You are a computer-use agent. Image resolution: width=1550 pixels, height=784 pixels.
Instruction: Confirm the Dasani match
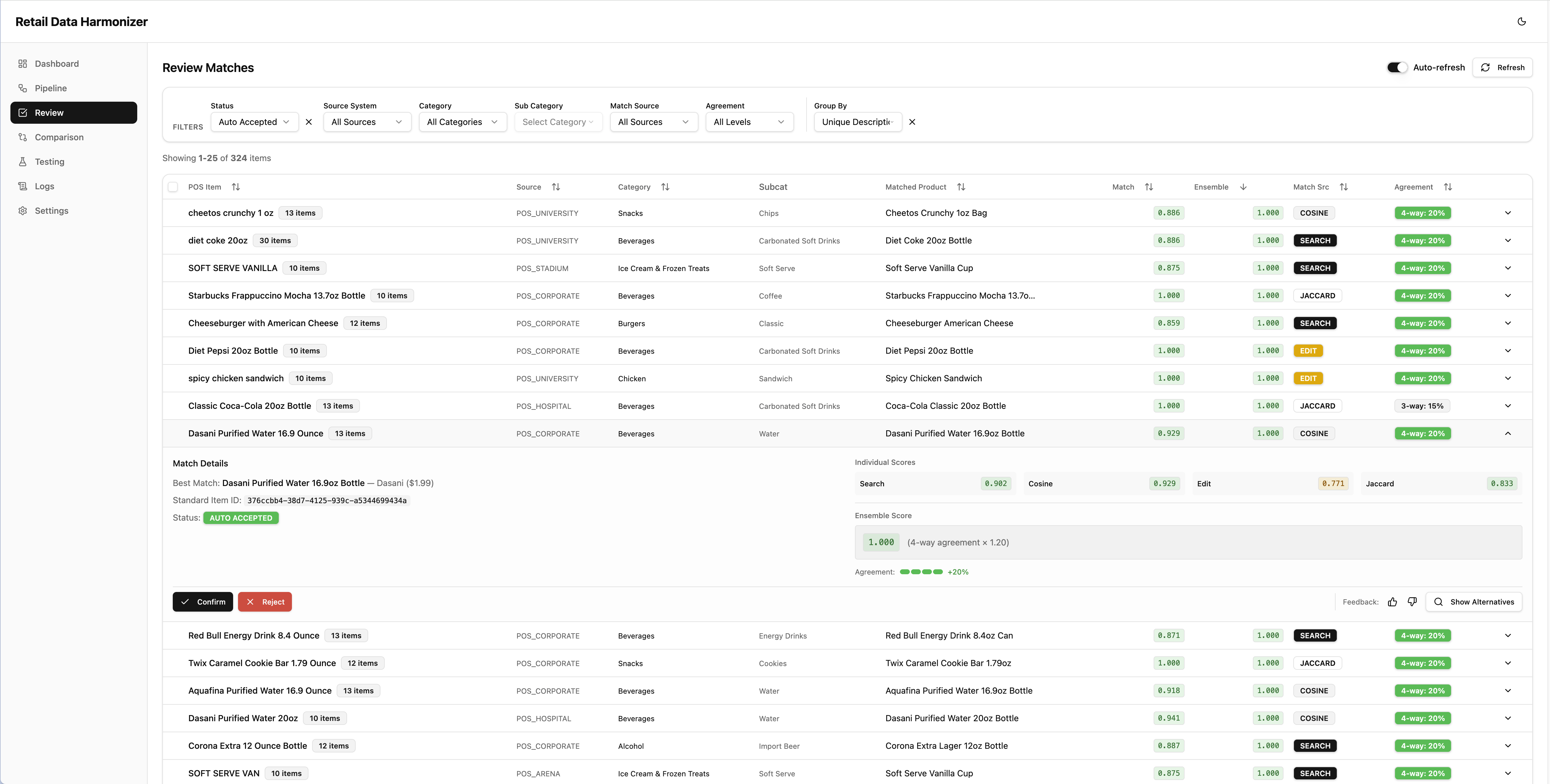click(203, 602)
